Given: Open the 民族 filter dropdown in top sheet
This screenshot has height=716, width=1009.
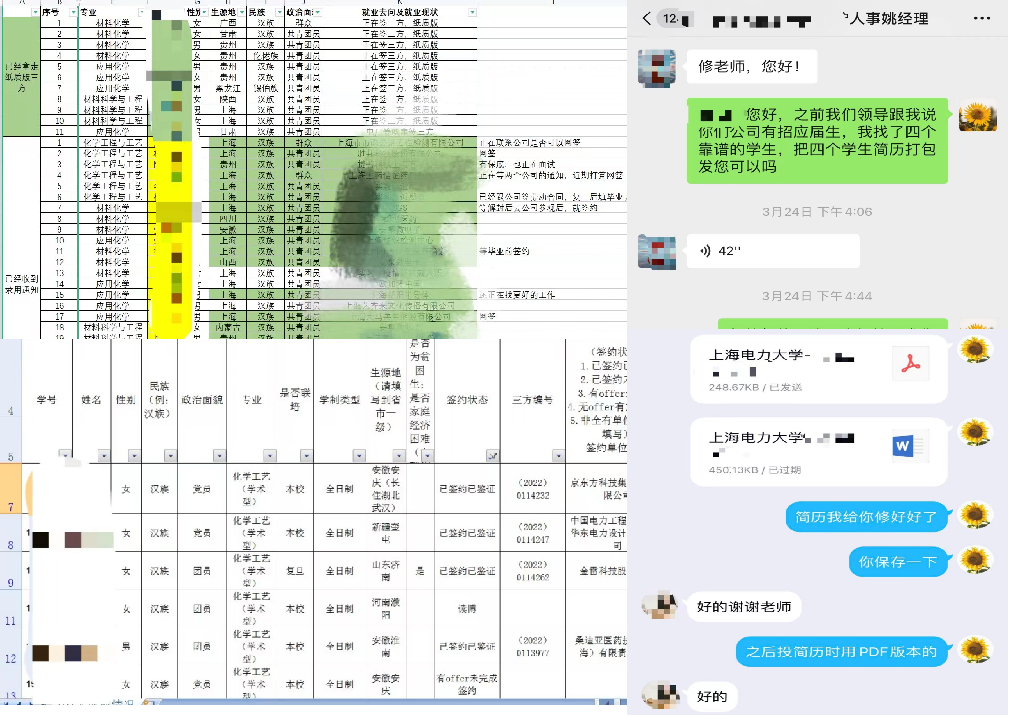Looking at the screenshot, I should (279, 12).
